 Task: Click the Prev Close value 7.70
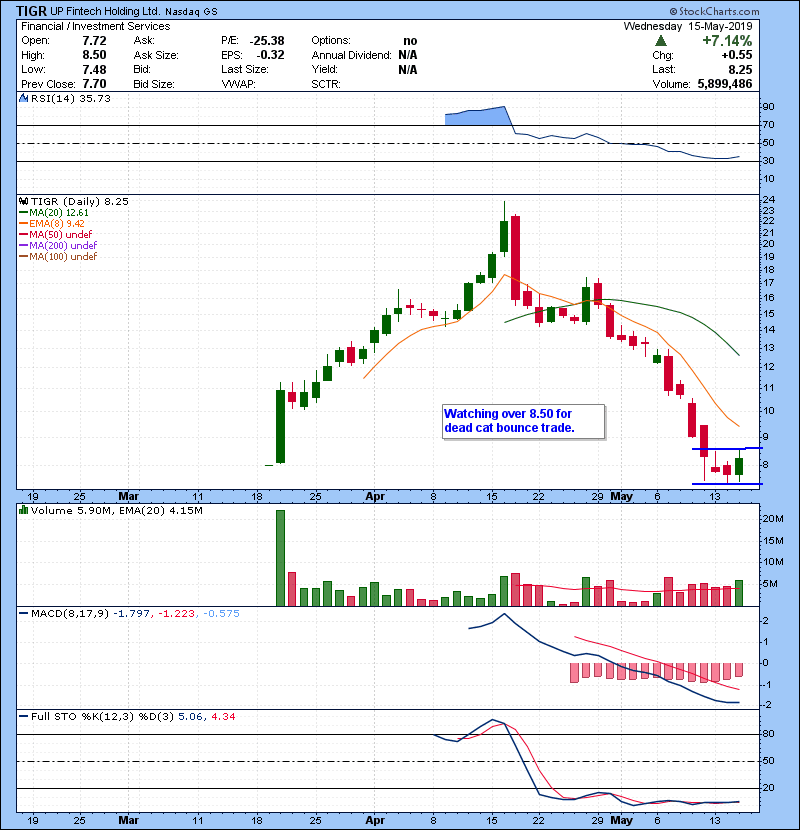pos(94,84)
